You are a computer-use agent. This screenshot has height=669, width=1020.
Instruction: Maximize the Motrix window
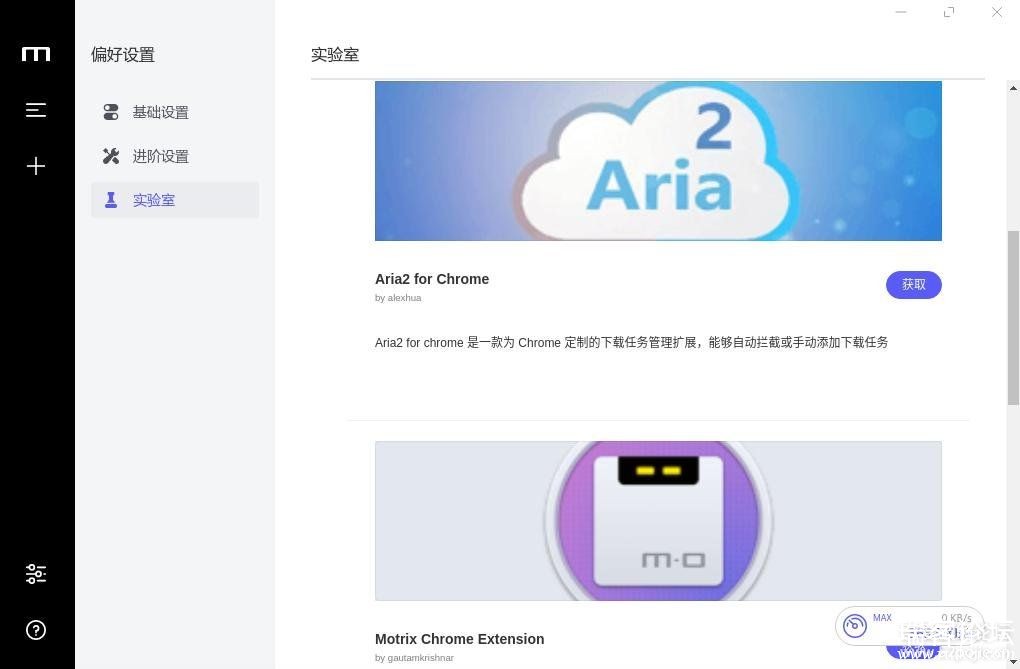point(949,12)
